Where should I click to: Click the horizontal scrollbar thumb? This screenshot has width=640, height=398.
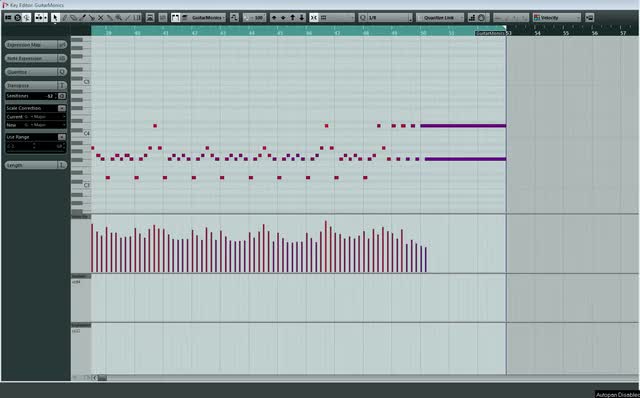coord(102,378)
